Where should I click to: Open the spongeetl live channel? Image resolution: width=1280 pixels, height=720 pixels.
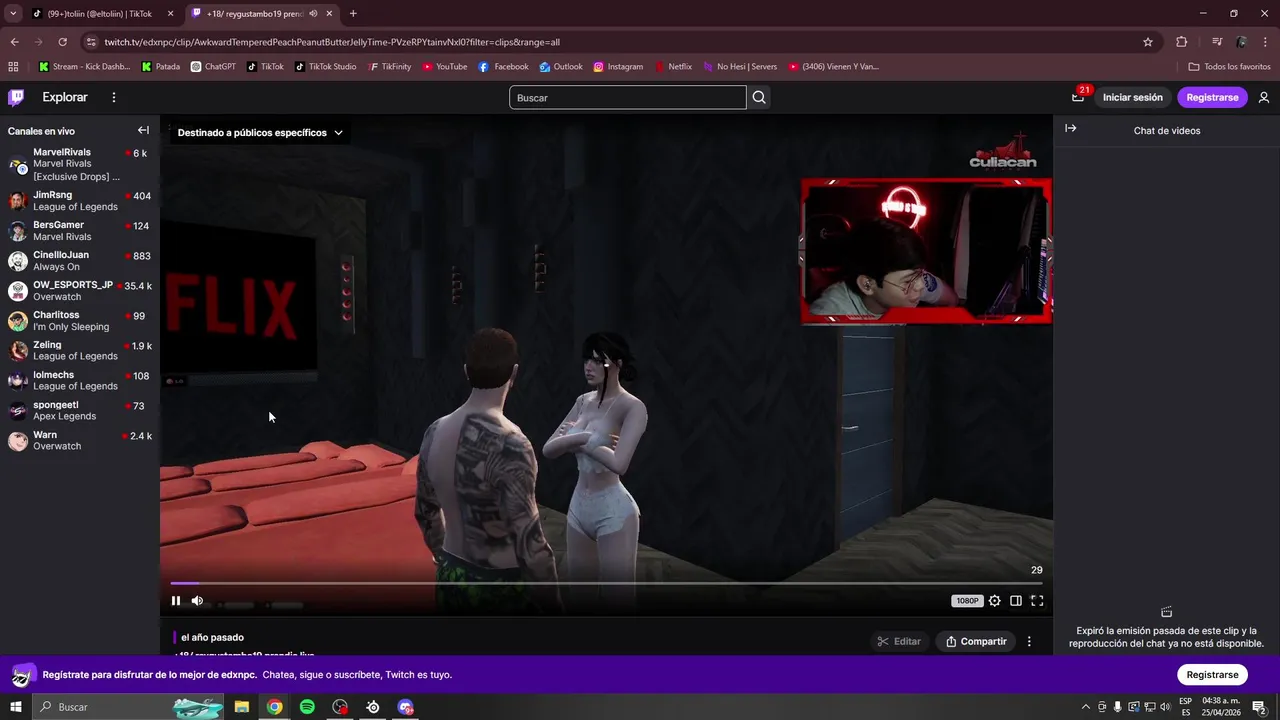click(80, 410)
